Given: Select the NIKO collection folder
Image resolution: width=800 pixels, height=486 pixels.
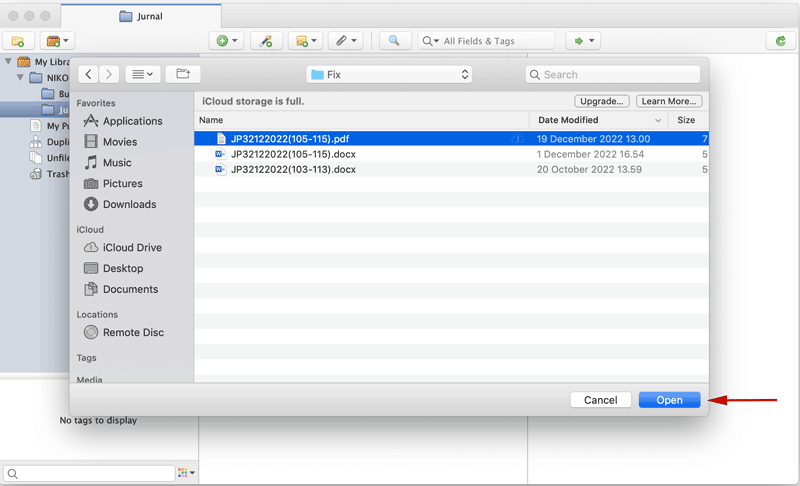Looking at the screenshot, I should (48, 78).
